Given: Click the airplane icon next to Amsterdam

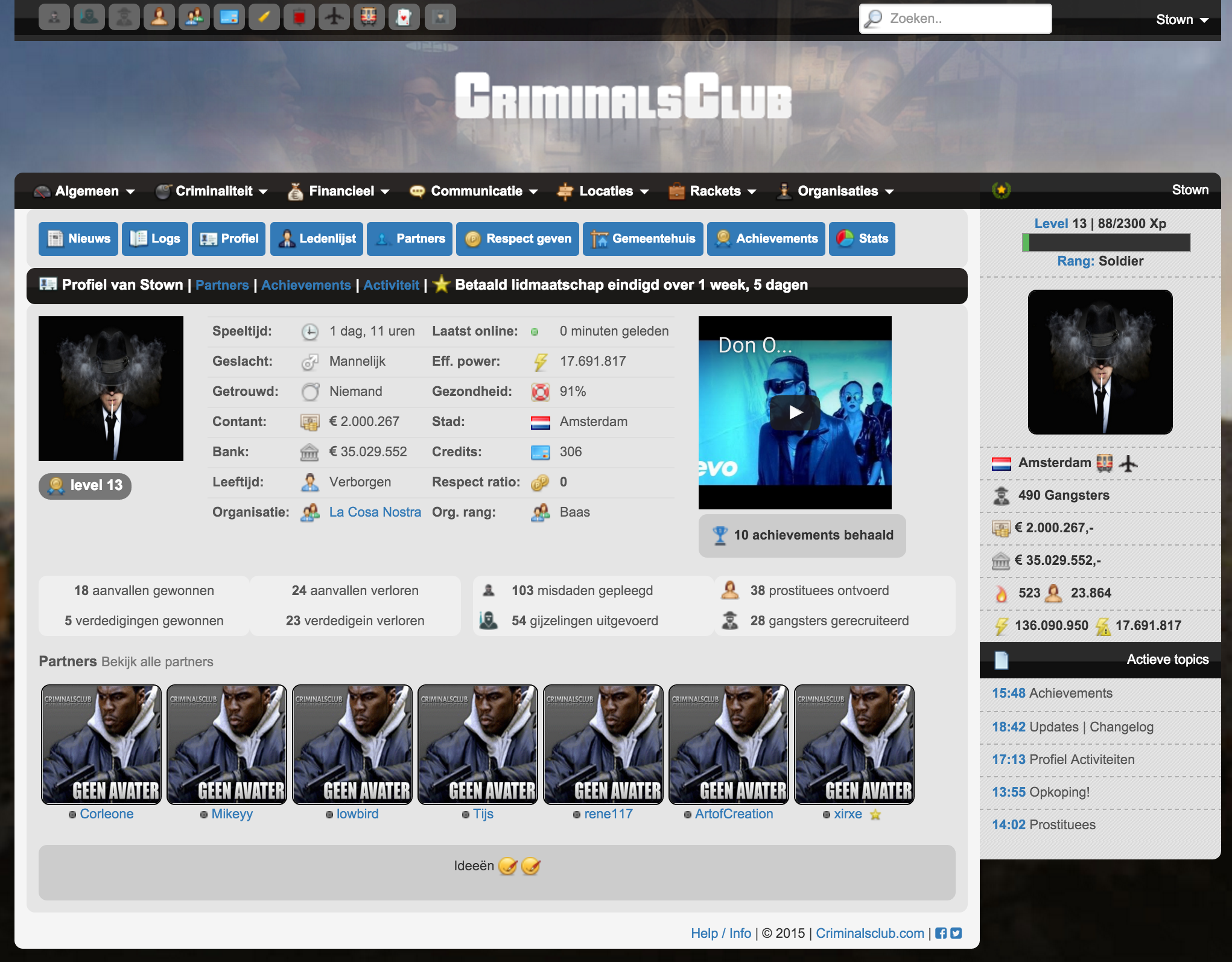Looking at the screenshot, I should pos(1128,463).
